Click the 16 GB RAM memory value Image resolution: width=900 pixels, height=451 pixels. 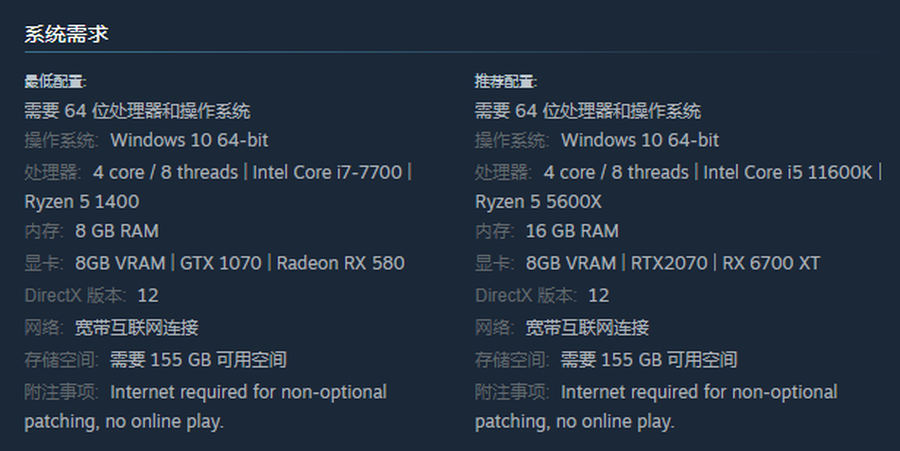pyautogui.click(x=572, y=231)
